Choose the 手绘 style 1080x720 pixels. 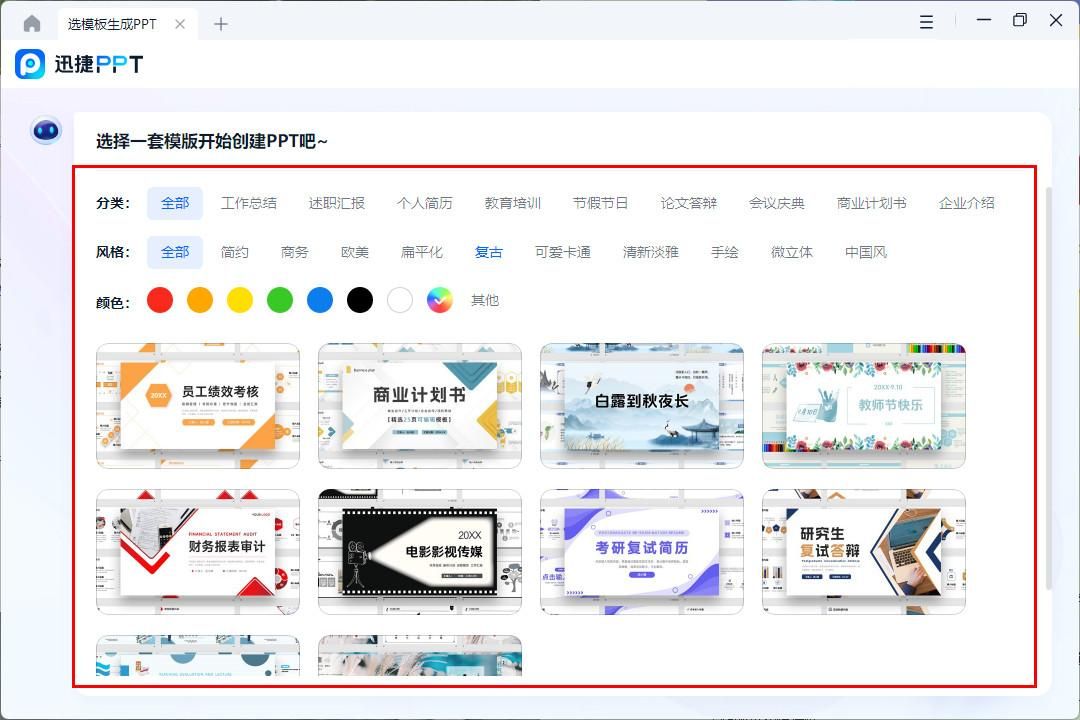tap(725, 252)
